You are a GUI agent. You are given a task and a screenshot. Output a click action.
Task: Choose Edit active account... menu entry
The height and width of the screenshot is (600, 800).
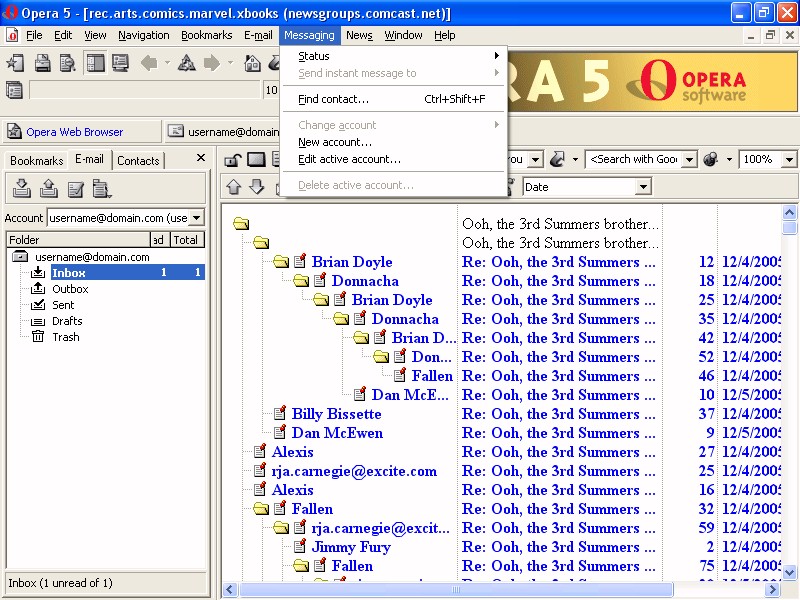click(x=392, y=159)
